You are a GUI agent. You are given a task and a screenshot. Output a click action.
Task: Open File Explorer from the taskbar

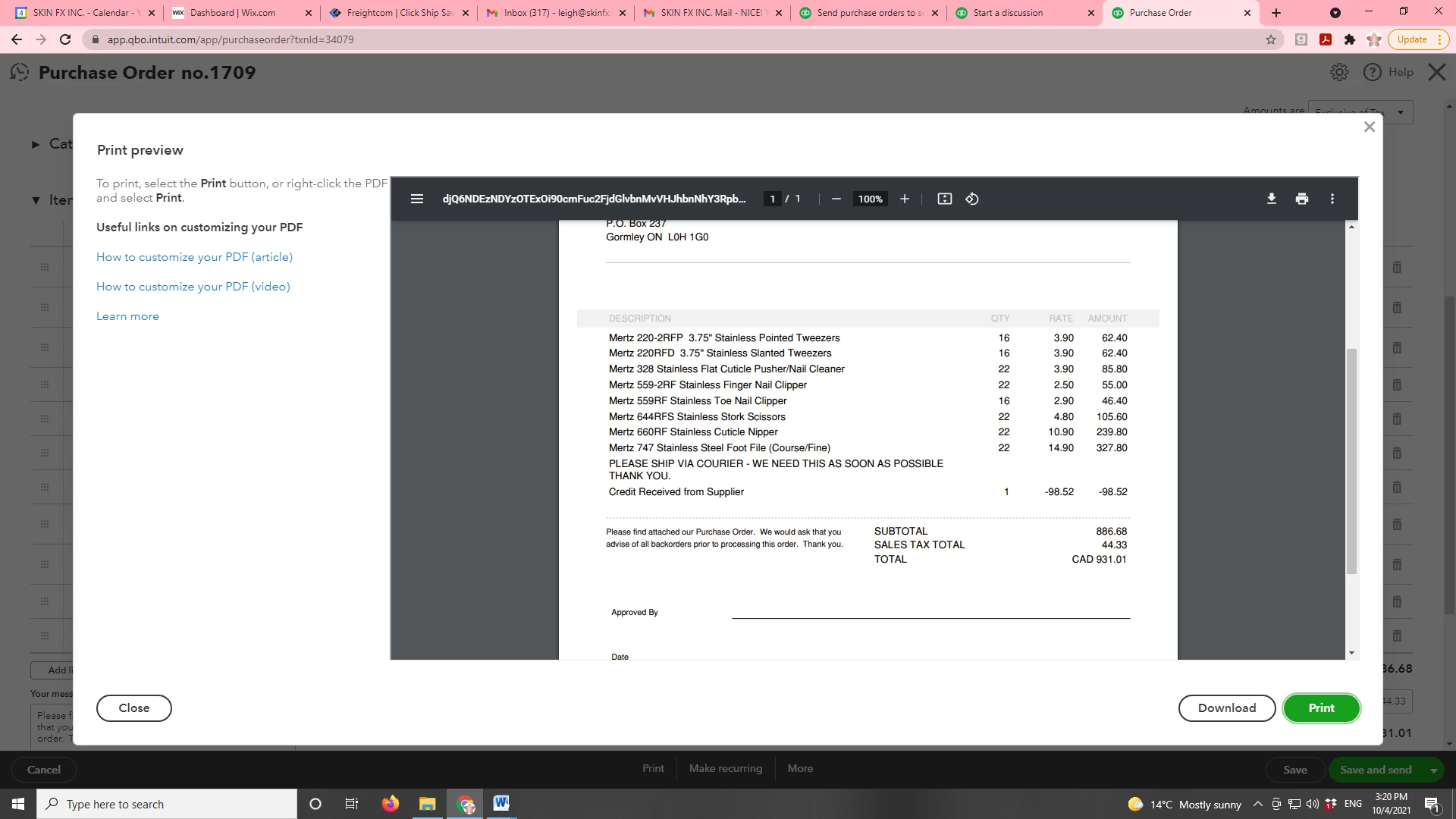[428, 804]
